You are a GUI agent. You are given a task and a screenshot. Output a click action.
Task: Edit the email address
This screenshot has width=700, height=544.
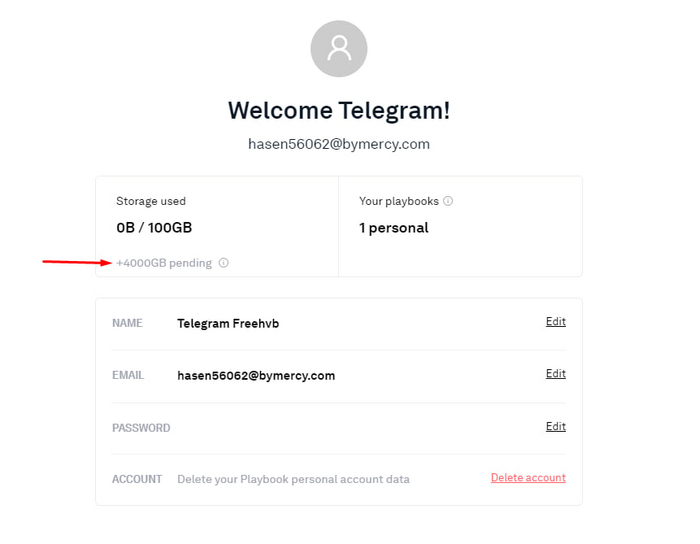click(x=555, y=374)
